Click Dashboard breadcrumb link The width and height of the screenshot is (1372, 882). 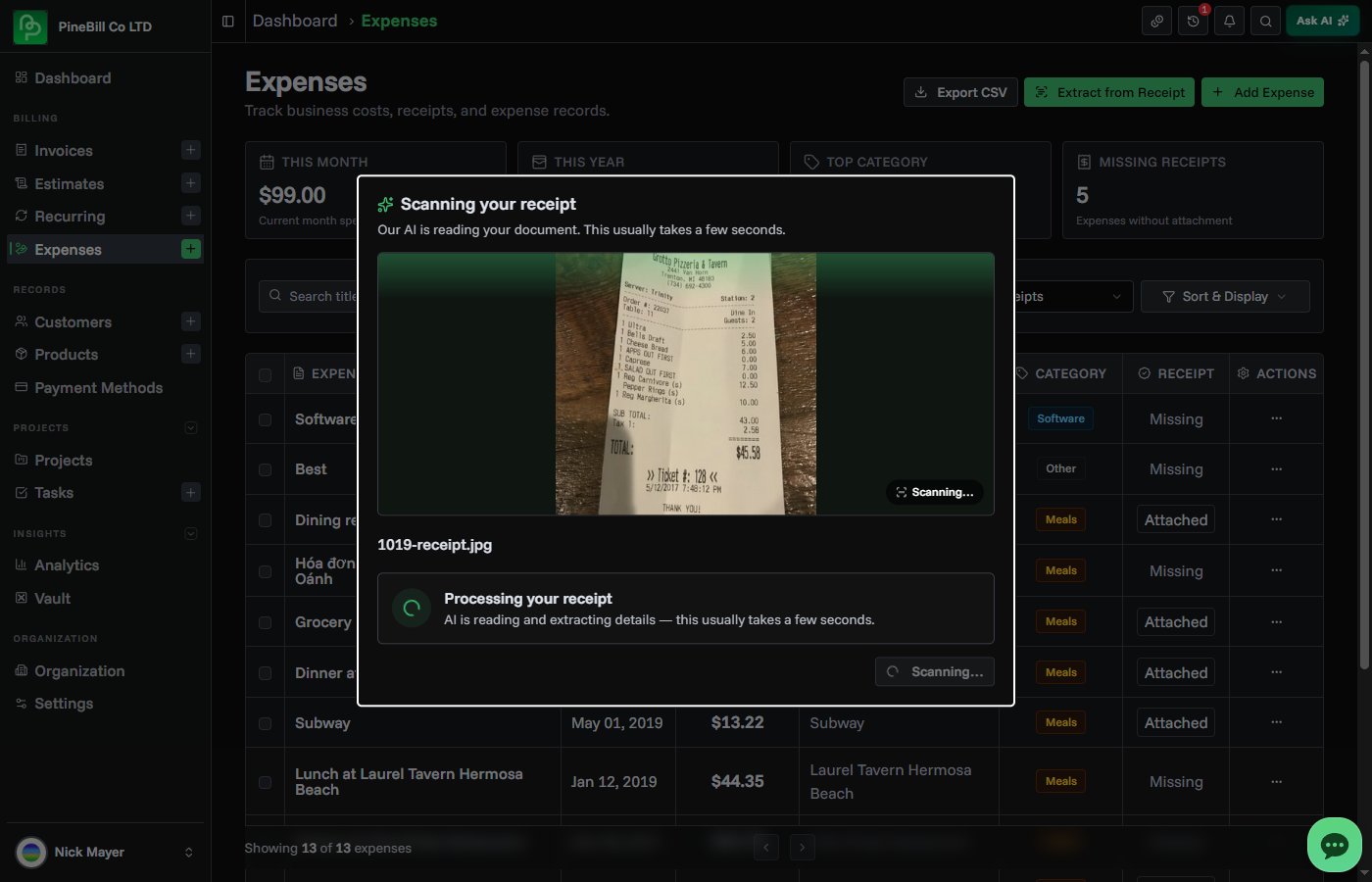(x=295, y=21)
